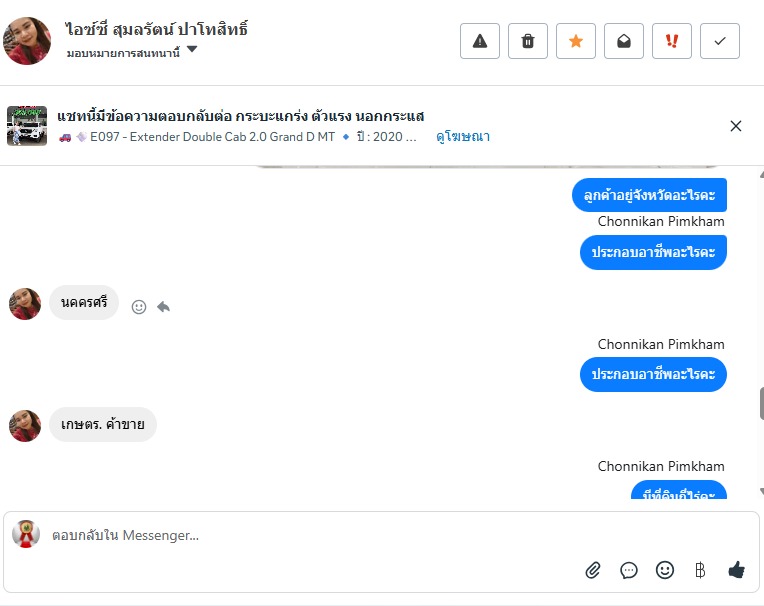Viewport: 764px width, 606px height.
Task: Click the chat scrollbar thumb
Action: [760, 402]
